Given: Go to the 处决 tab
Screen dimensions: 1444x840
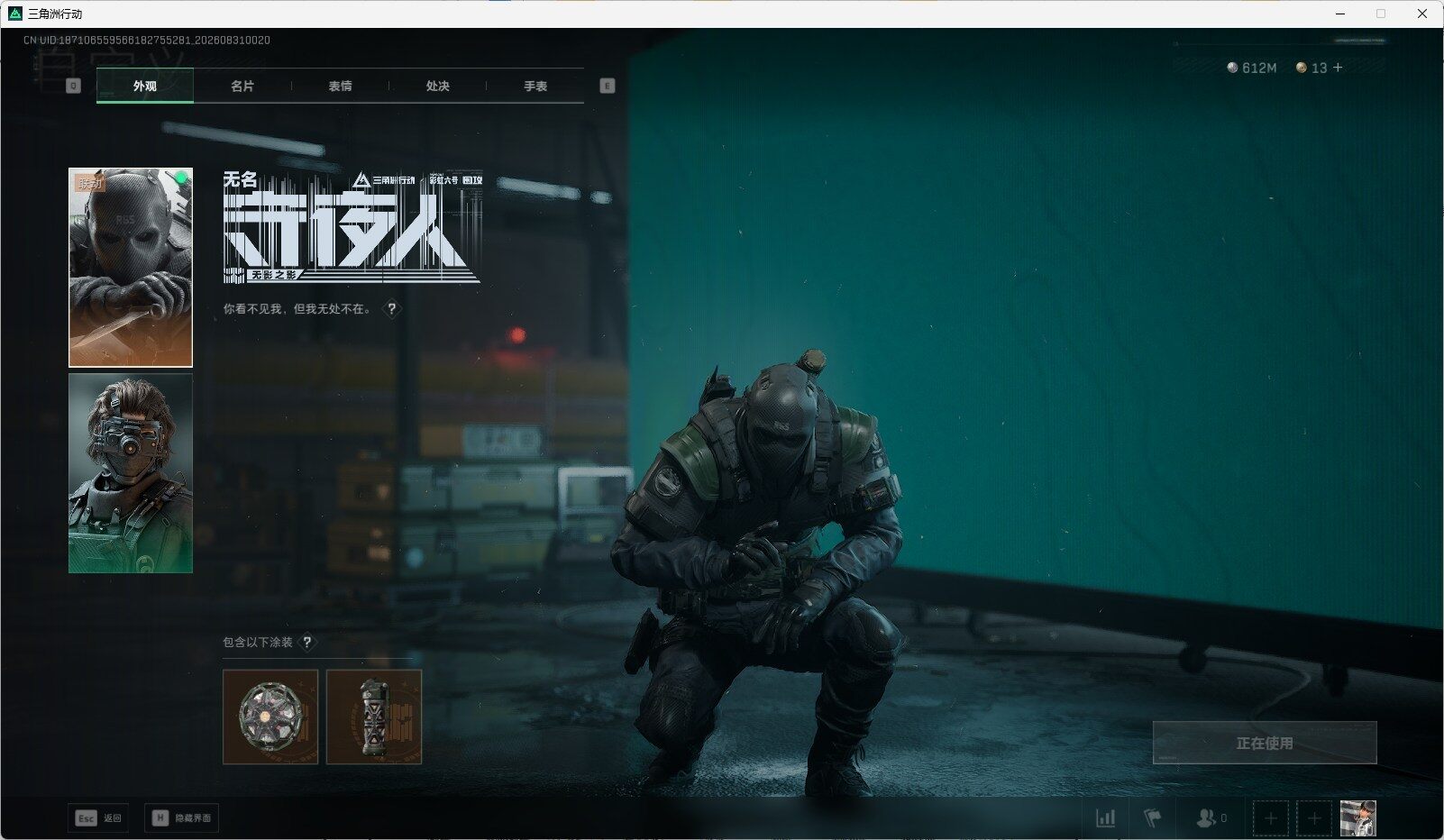Looking at the screenshot, I should coord(437,86).
